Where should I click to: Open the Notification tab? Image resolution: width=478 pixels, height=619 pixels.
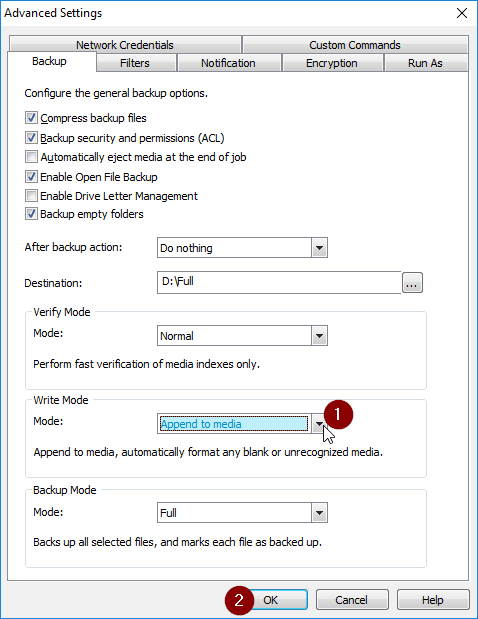pyautogui.click(x=229, y=63)
